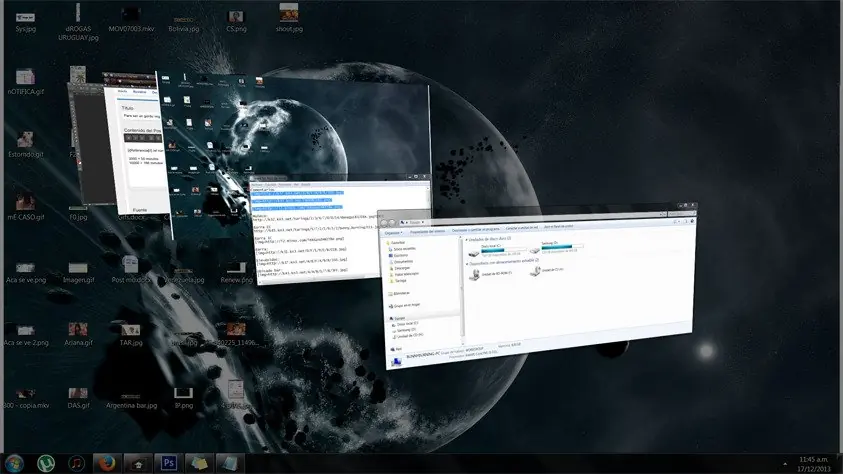The image size is (843, 474).
Task: Select the Aca se ve 2.png file
Action: pyautogui.click(x=25, y=334)
